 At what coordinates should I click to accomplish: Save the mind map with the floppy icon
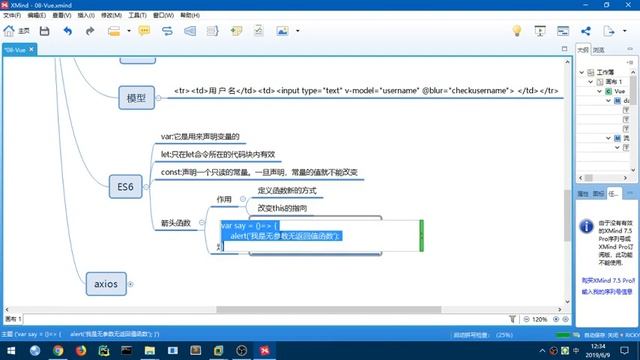pyautogui.click(x=44, y=31)
